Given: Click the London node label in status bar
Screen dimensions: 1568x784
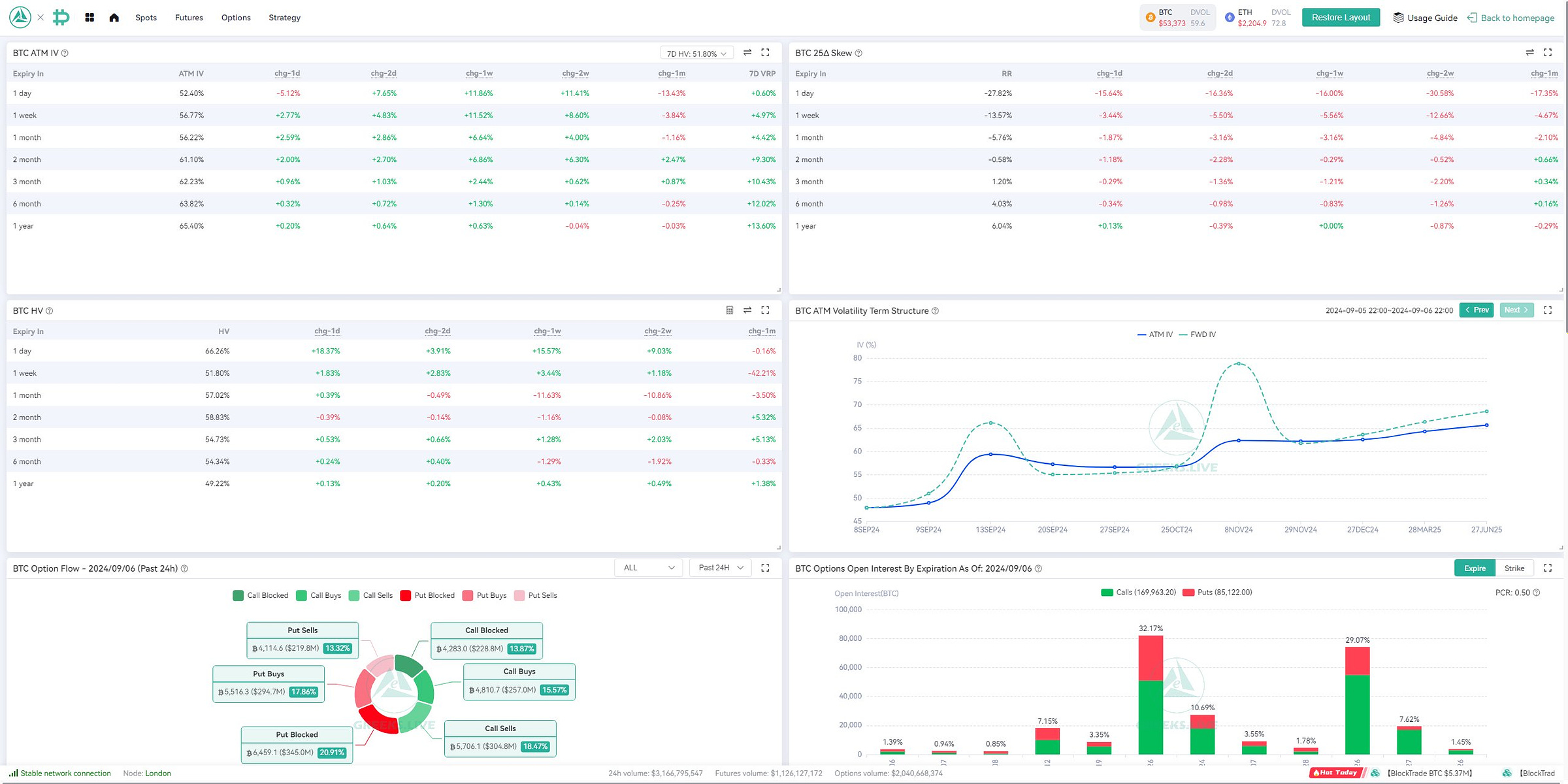Looking at the screenshot, I should pyautogui.click(x=158, y=773).
